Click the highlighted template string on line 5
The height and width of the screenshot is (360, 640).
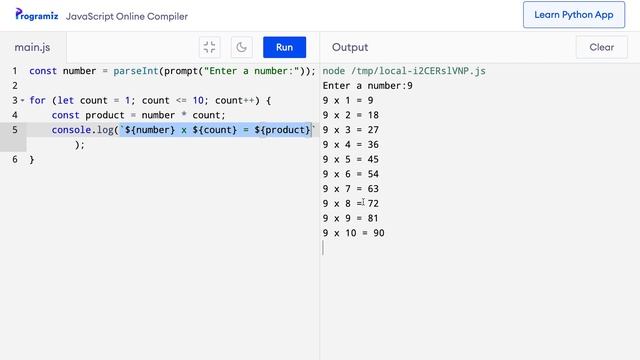(216, 130)
